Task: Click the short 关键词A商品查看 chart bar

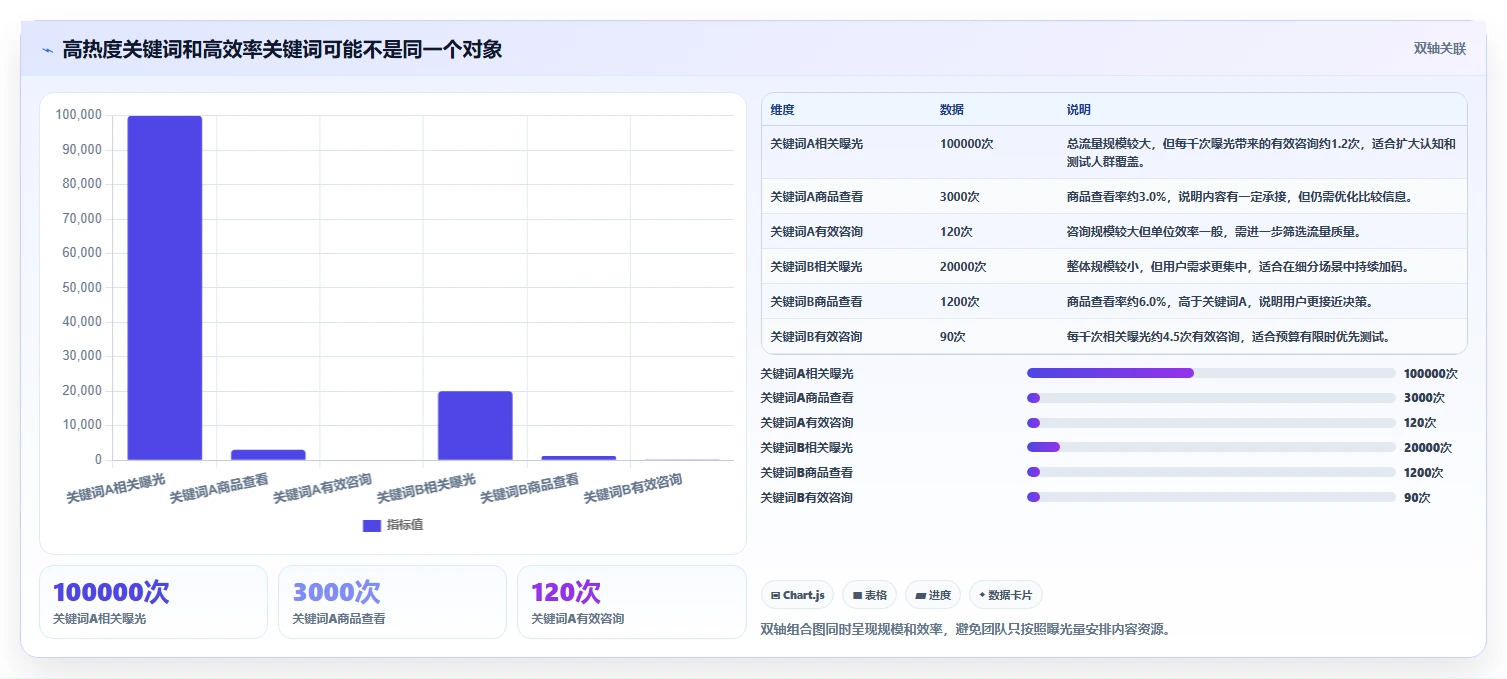Action: (268, 455)
